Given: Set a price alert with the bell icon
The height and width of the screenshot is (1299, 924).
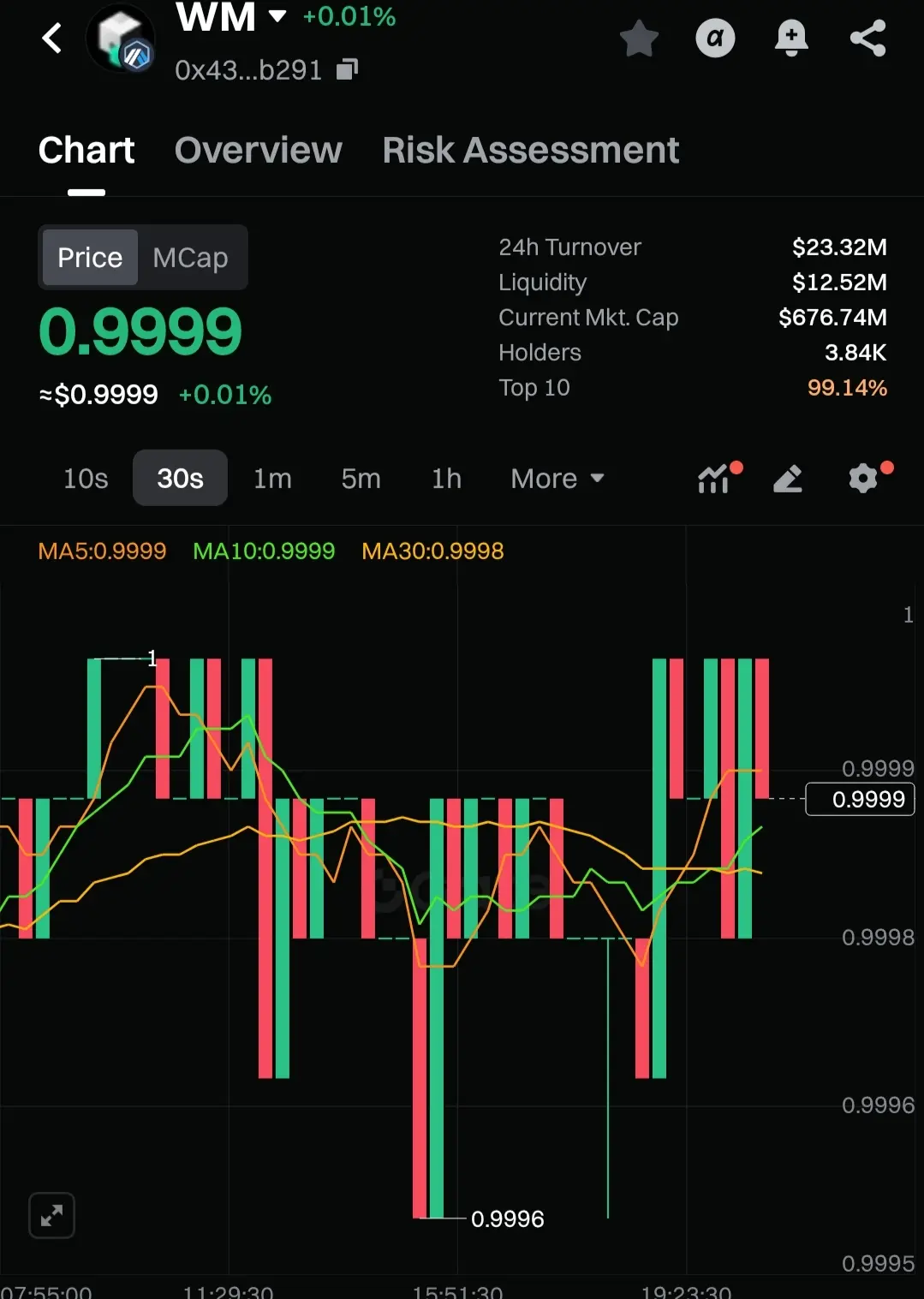Looking at the screenshot, I should pos(791,39).
